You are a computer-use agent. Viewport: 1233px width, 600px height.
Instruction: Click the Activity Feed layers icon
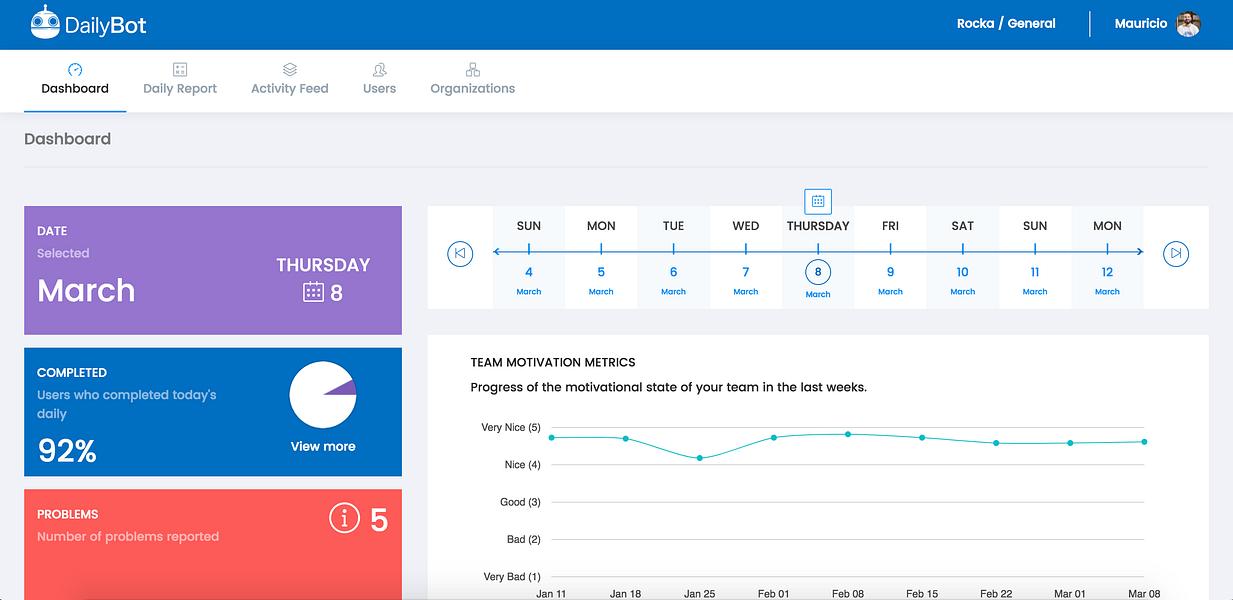[290, 69]
